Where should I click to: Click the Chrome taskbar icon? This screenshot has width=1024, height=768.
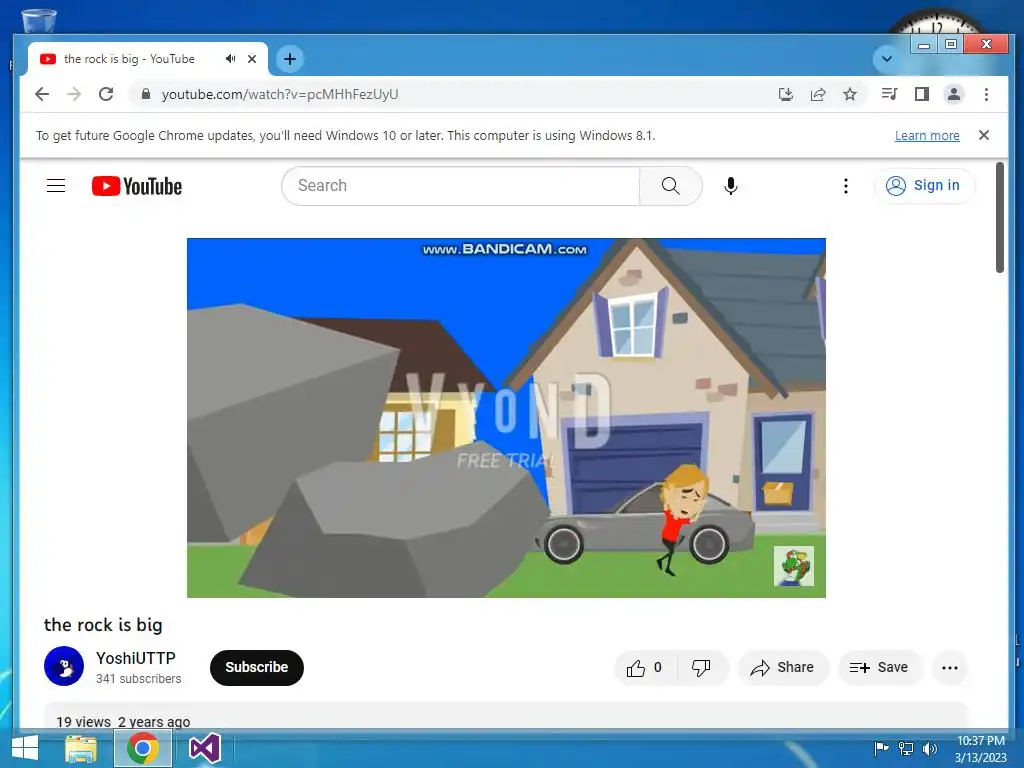tap(143, 748)
